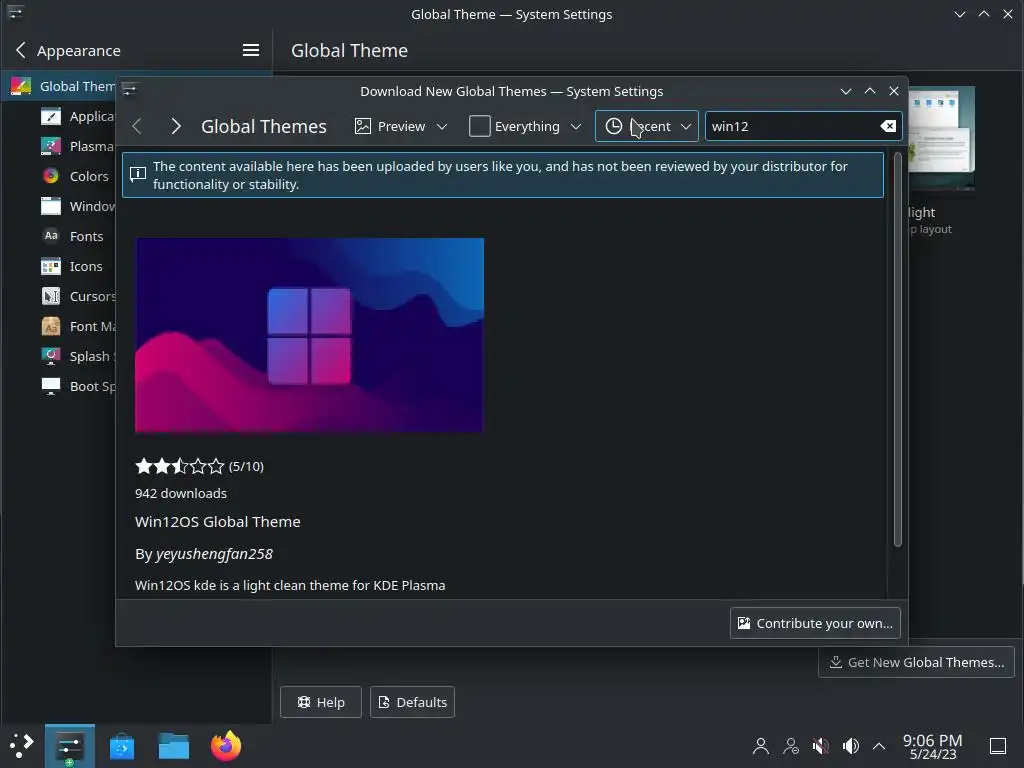The width and height of the screenshot is (1024, 768).
Task: Open the Win12OS theme preview image
Action: click(310, 335)
